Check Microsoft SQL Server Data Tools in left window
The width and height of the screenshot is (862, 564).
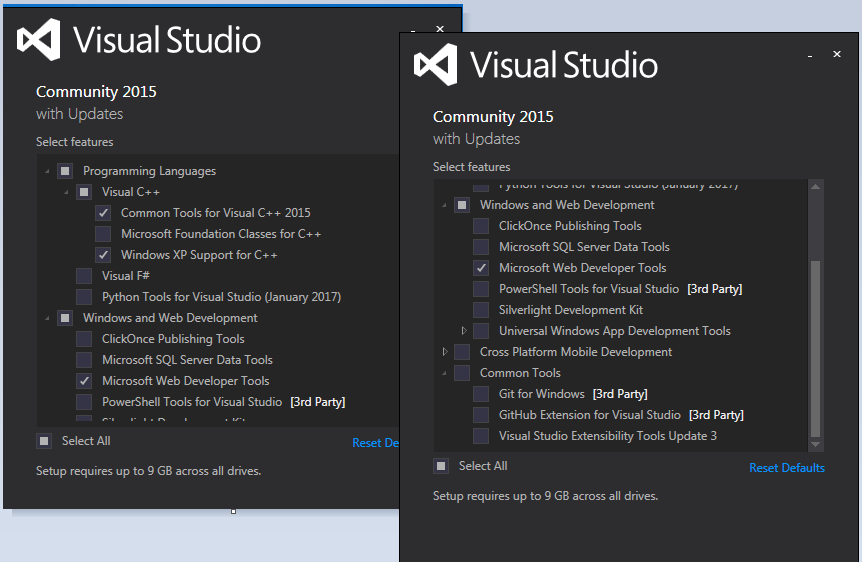[84, 360]
